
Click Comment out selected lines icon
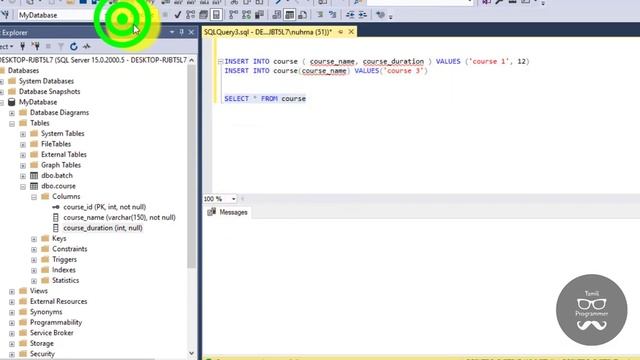coord(320,15)
